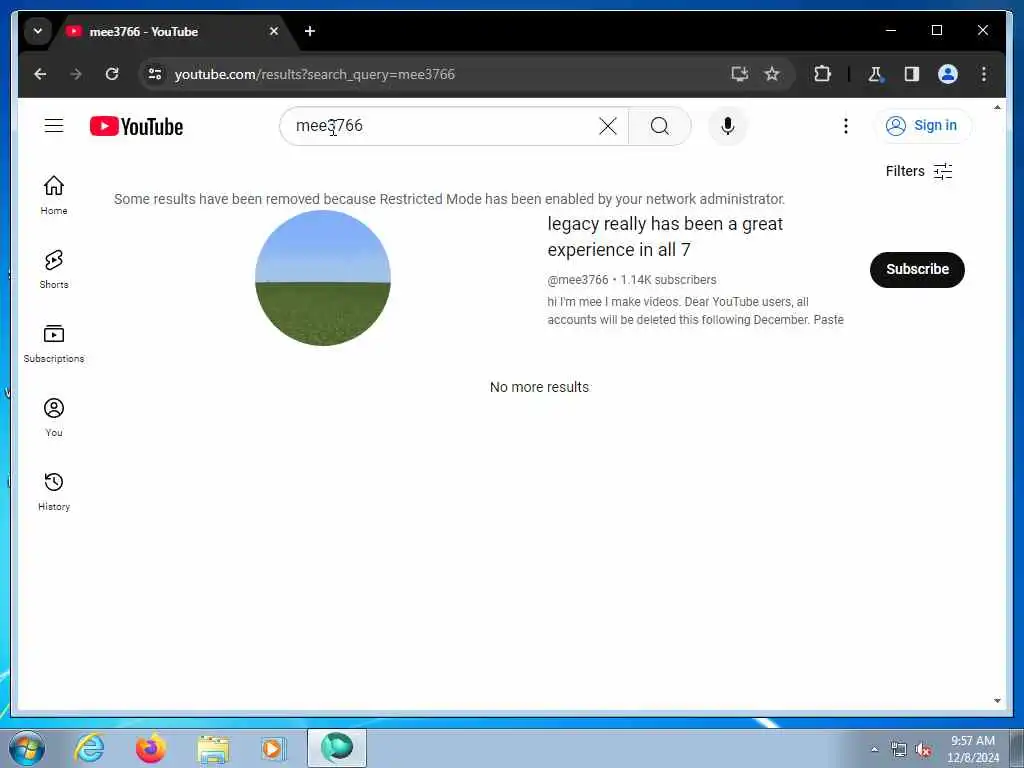
Task: Click the Sign in button
Action: [922, 125]
